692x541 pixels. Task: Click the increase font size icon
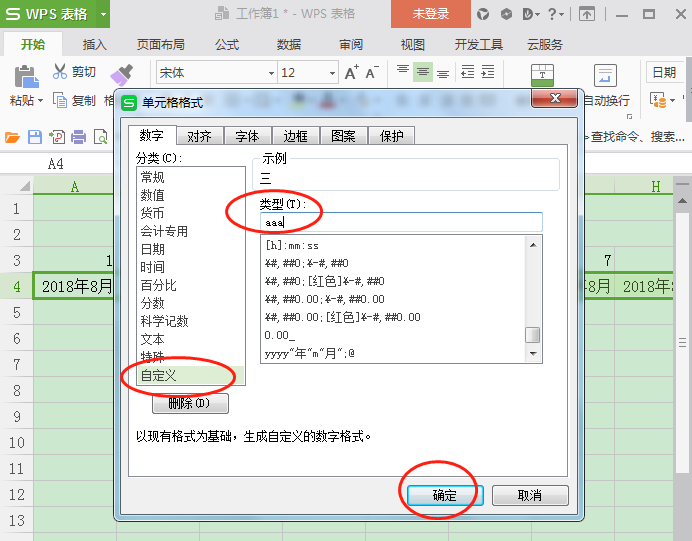(x=351, y=73)
